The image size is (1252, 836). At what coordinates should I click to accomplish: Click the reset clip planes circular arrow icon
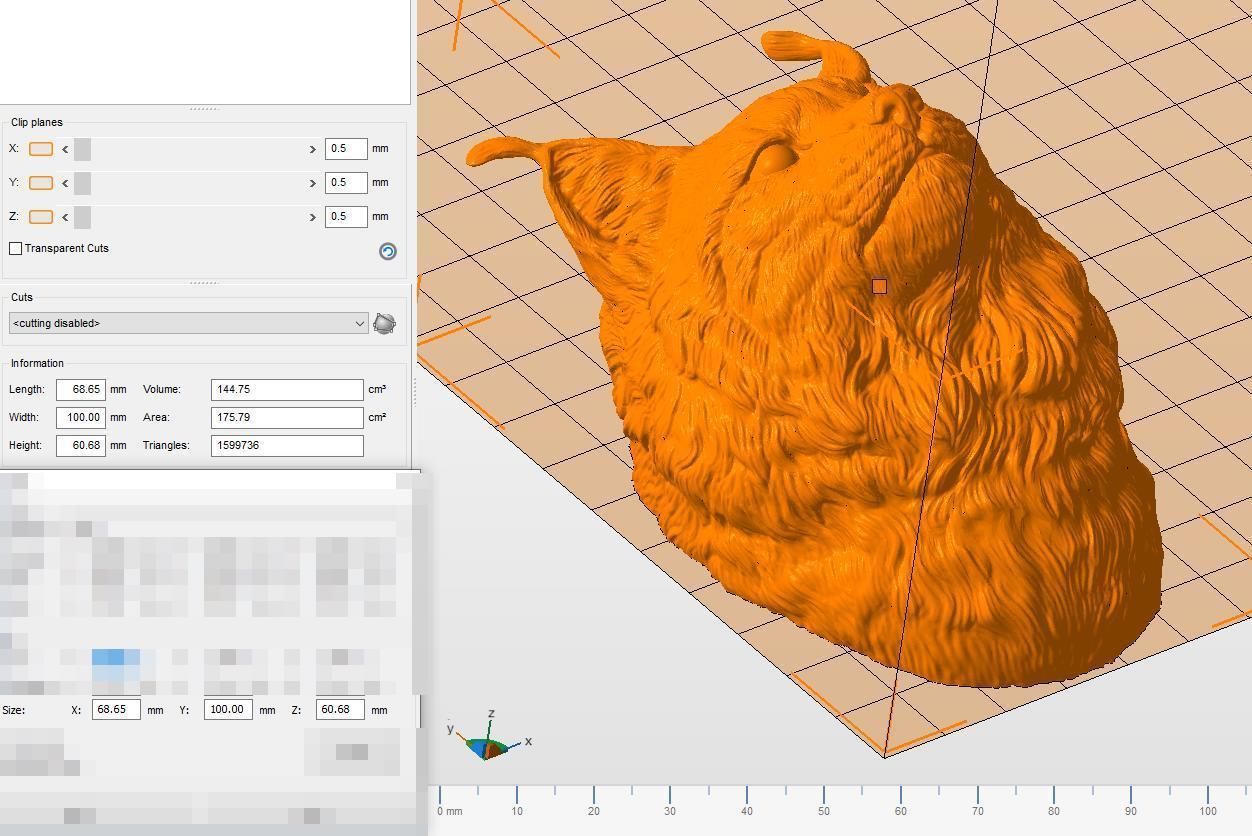click(x=388, y=251)
